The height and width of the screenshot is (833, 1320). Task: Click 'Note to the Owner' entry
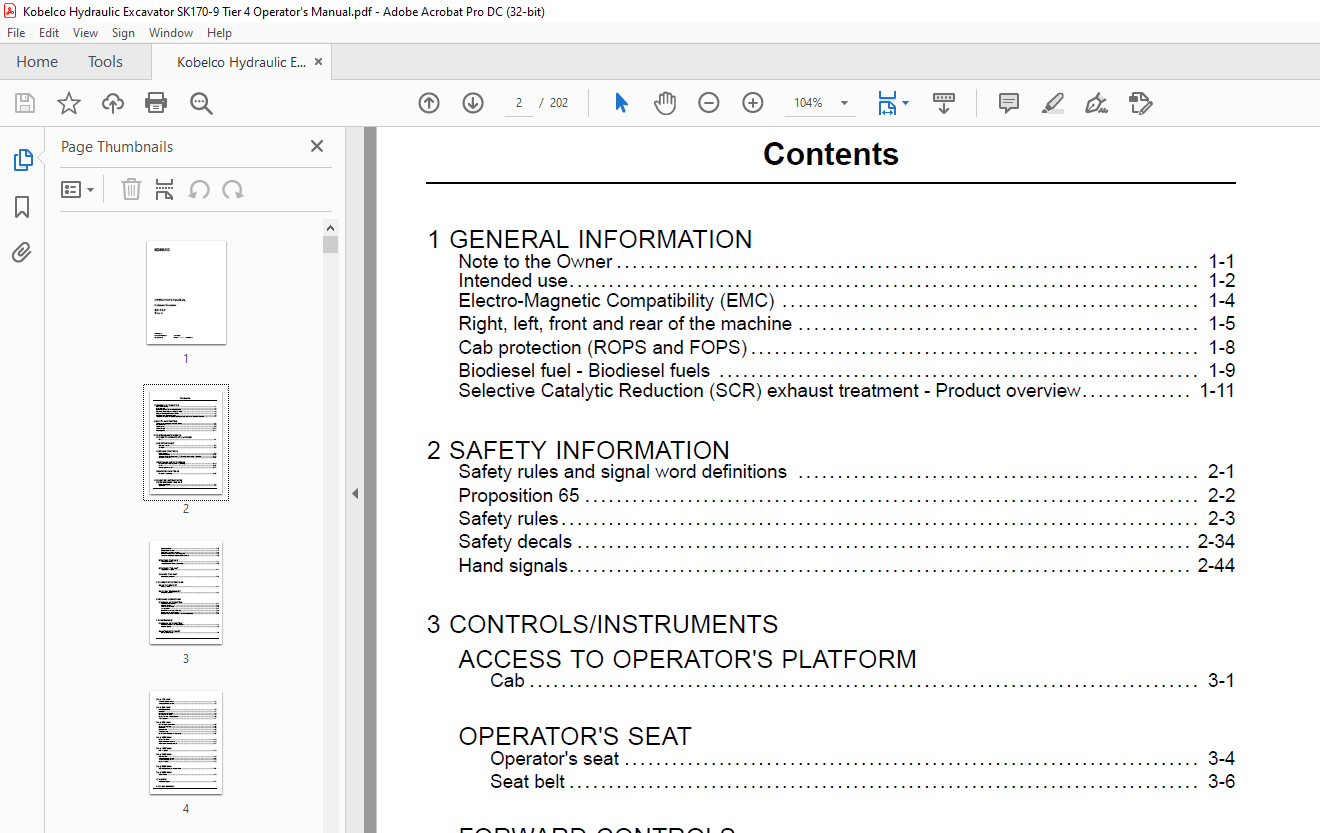pos(535,262)
